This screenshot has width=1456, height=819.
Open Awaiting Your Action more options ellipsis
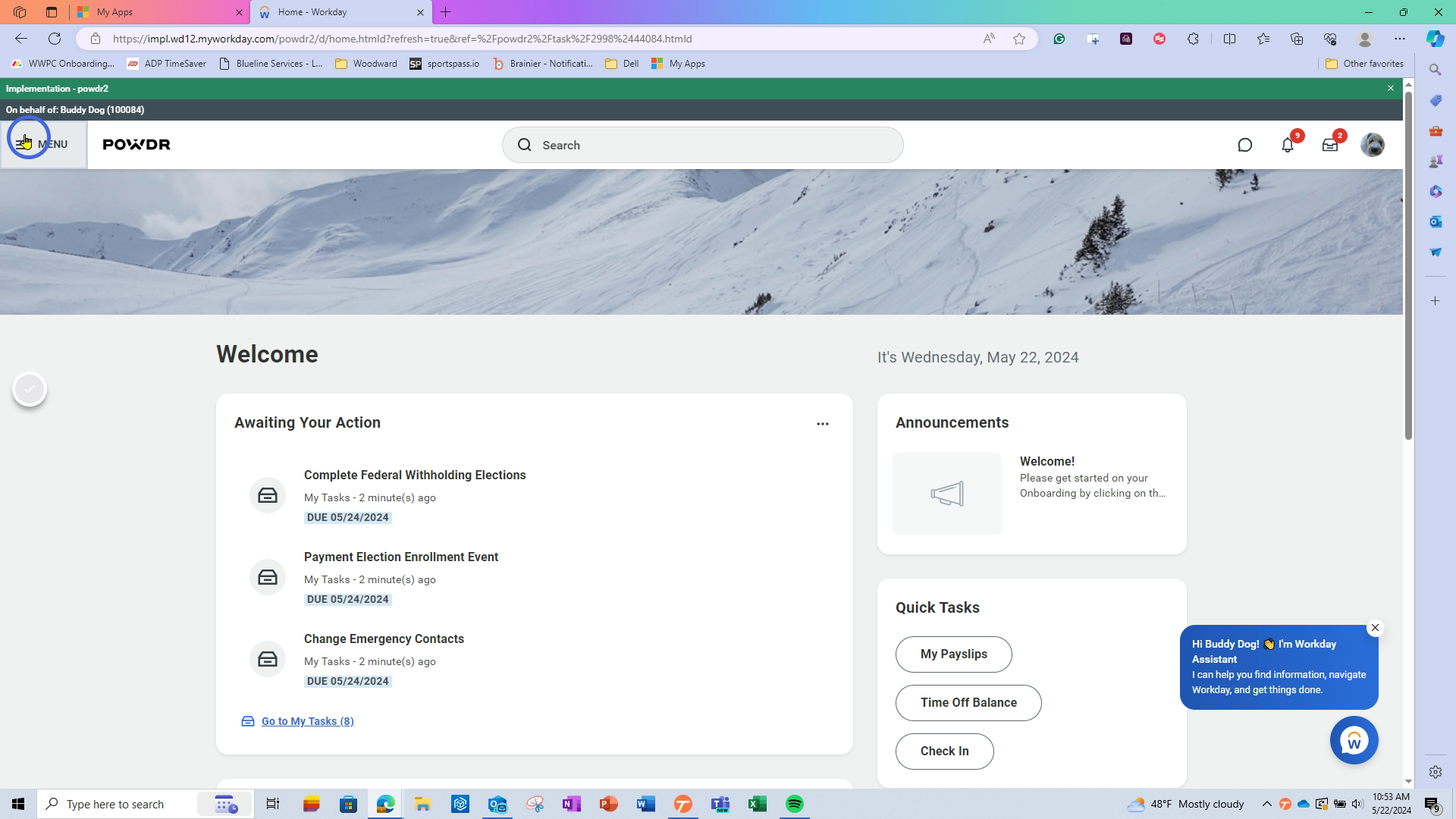823,424
